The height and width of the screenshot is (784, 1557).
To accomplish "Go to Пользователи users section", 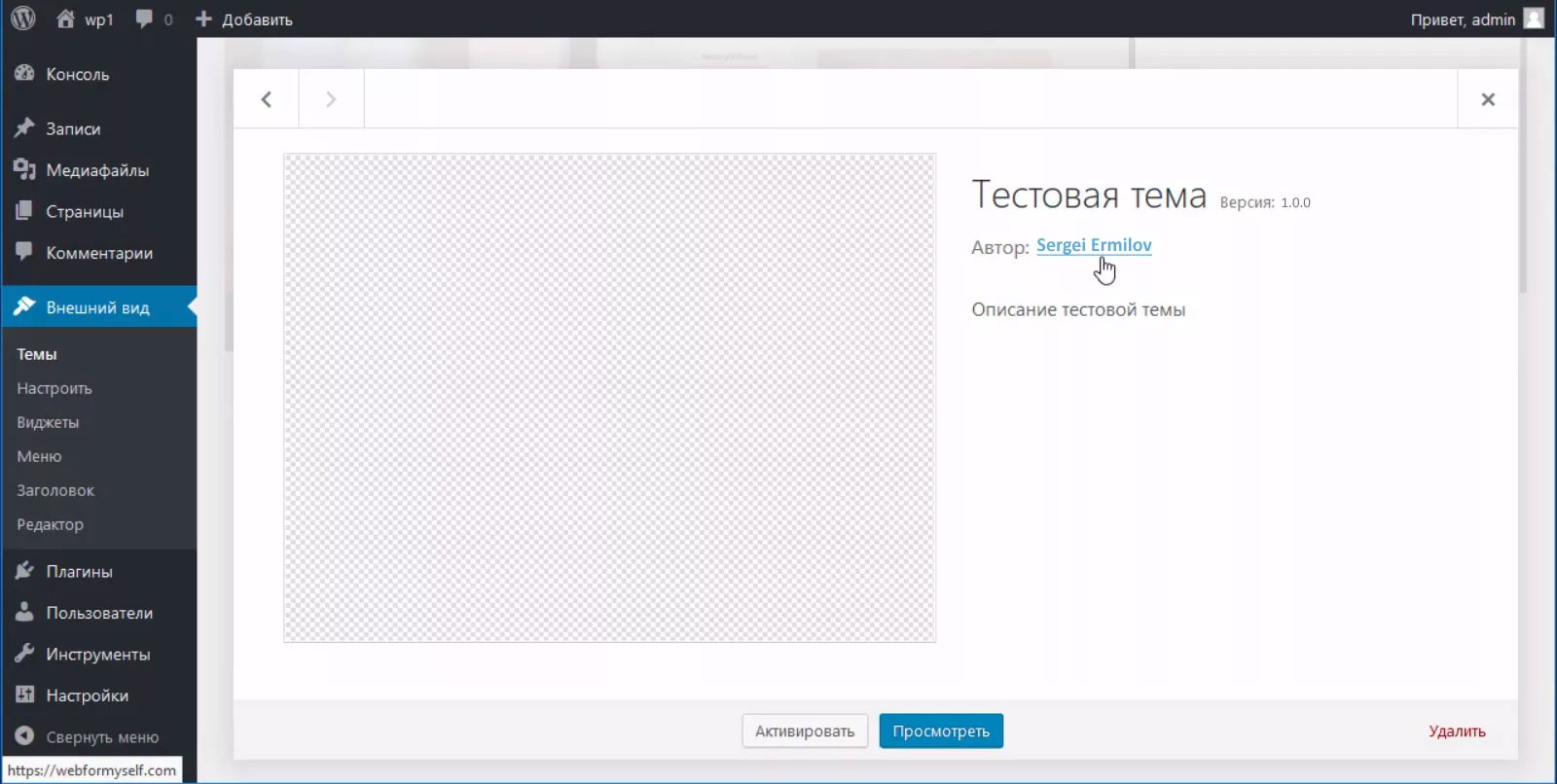I will [99, 613].
